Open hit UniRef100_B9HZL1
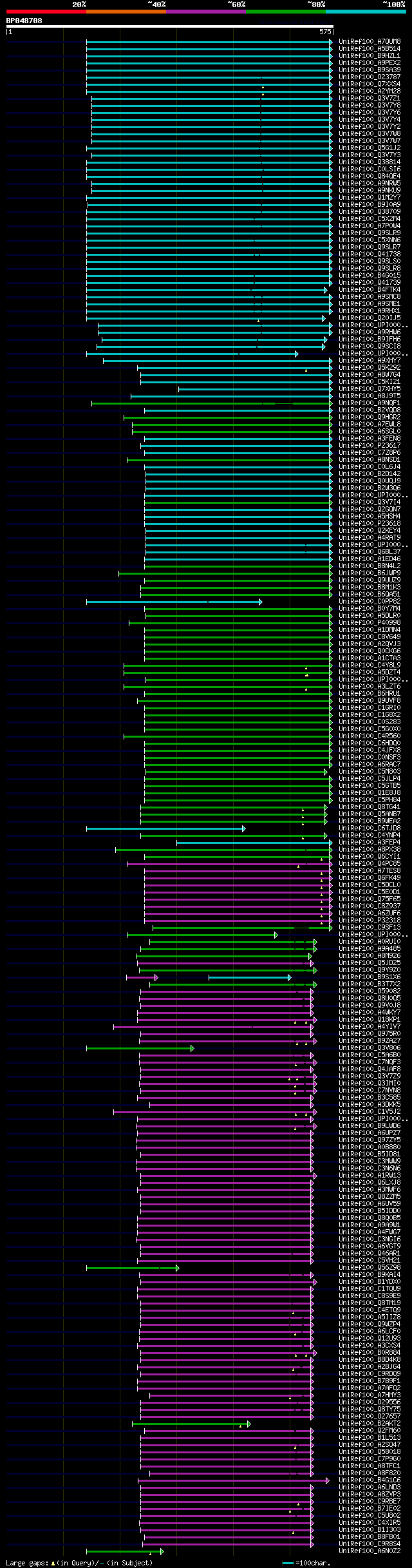The image size is (412, 1568). [370, 56]
